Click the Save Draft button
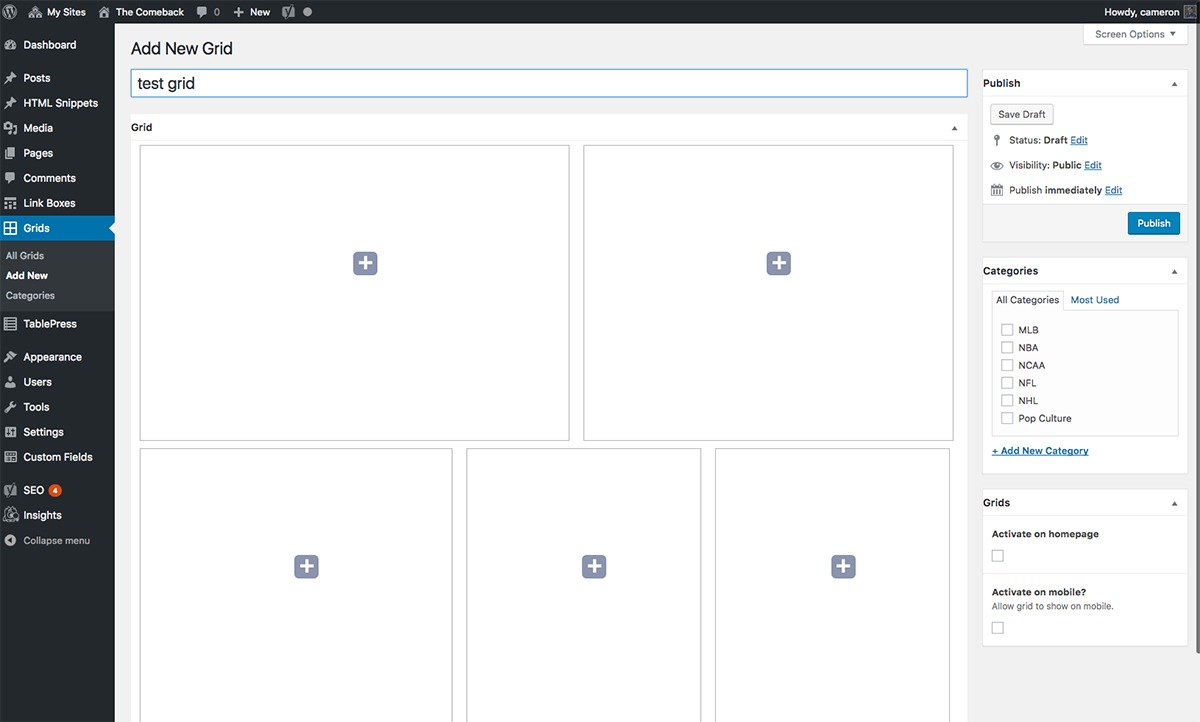Viewport: 1200px width, 722px height. tap(1022, 114)
